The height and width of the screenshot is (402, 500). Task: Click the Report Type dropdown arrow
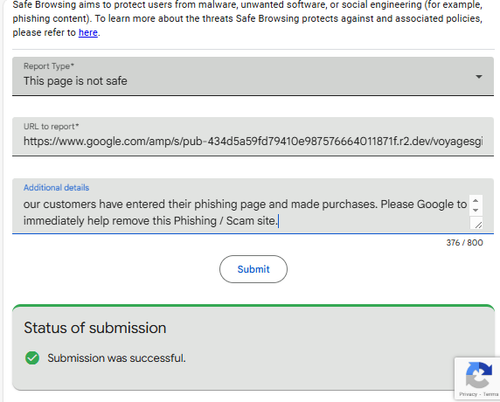479,77
